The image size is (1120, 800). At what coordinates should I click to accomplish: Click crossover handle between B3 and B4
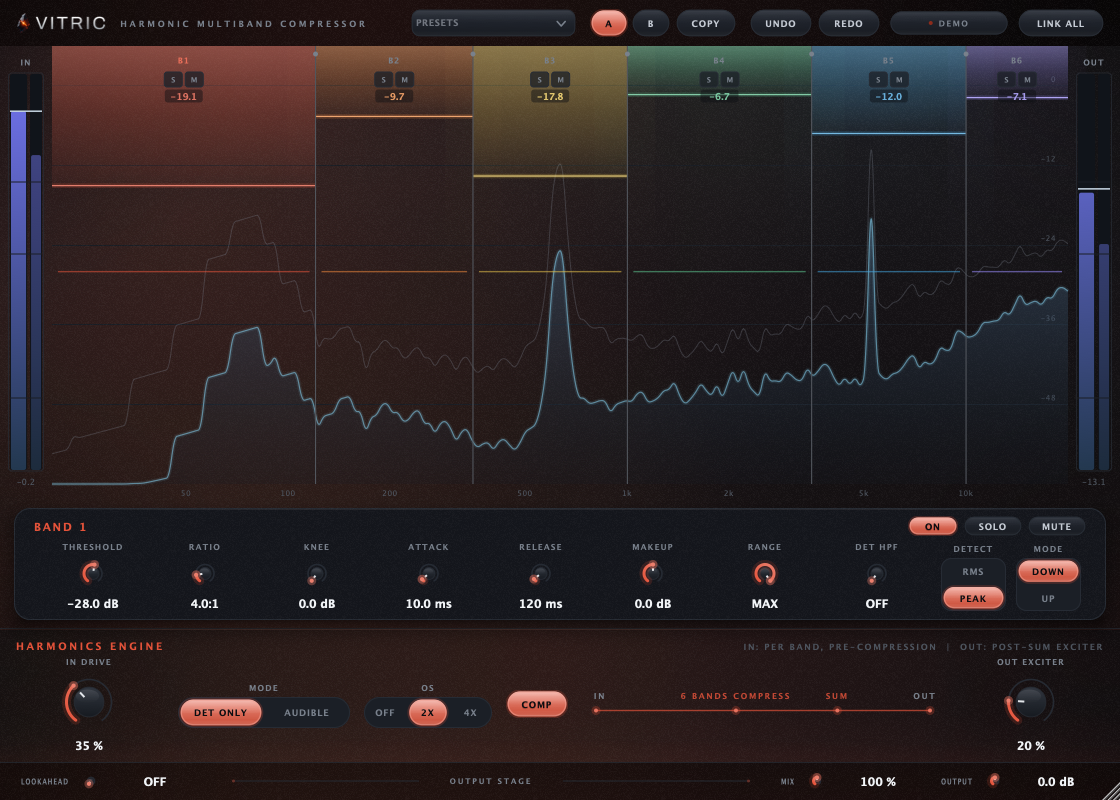coord(627,53)
